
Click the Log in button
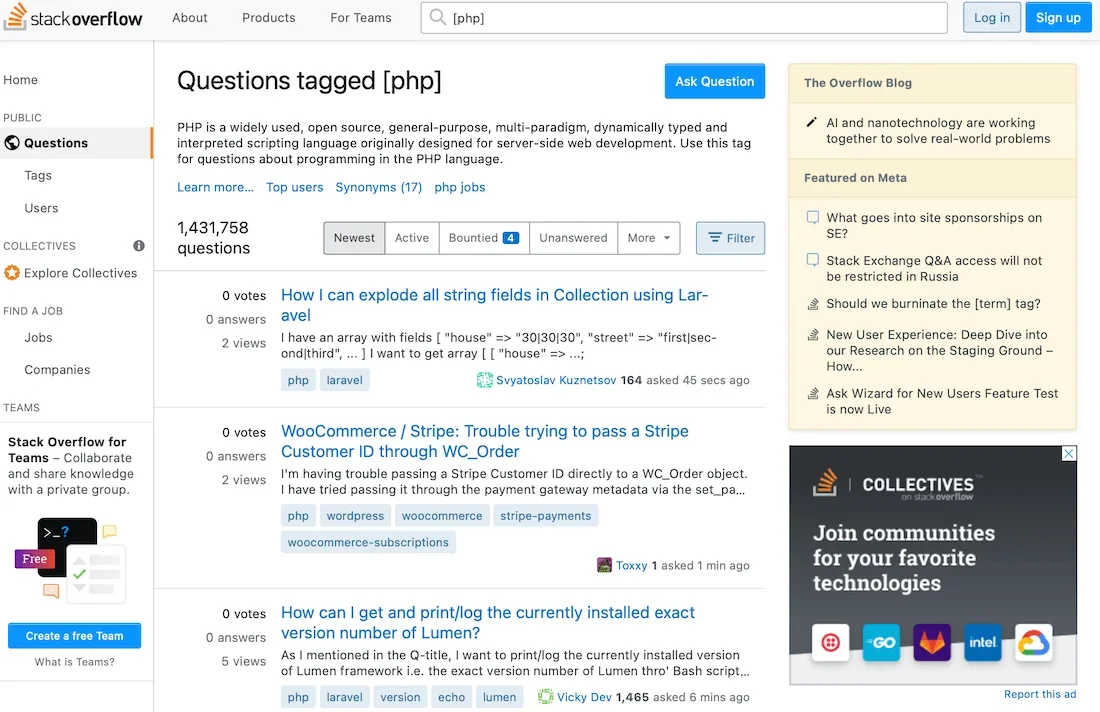[x=991, y=18]
